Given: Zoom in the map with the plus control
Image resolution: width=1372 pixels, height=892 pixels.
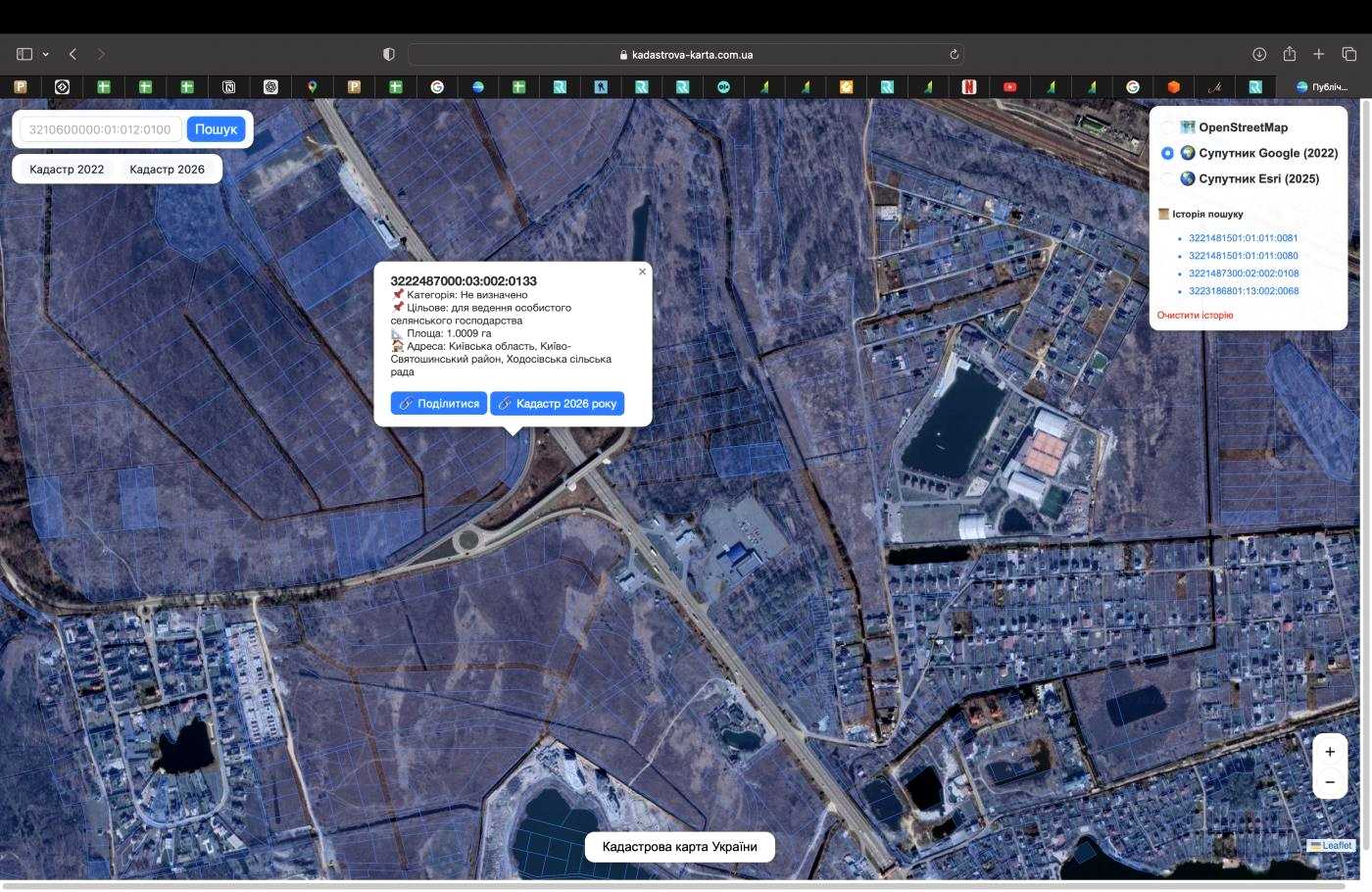Looking at the screenshot, I should tap(1330, 752).
